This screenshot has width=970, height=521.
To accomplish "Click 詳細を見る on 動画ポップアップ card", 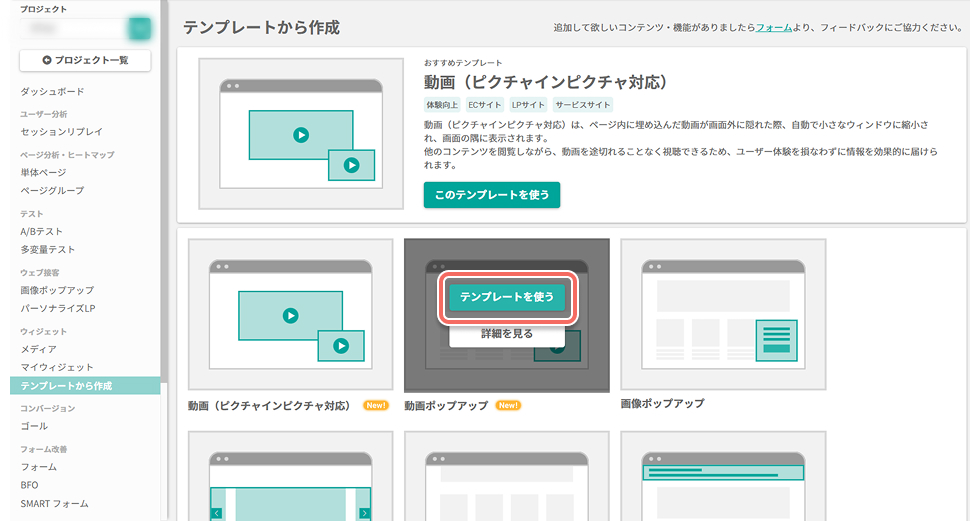I will (507, 334).
